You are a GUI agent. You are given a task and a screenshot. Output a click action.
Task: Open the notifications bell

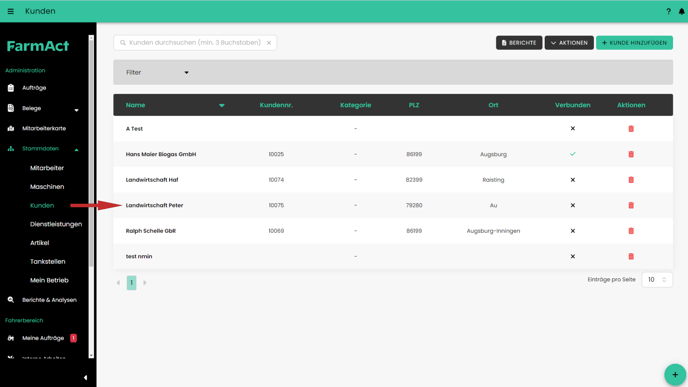click(x=681, y=11)
